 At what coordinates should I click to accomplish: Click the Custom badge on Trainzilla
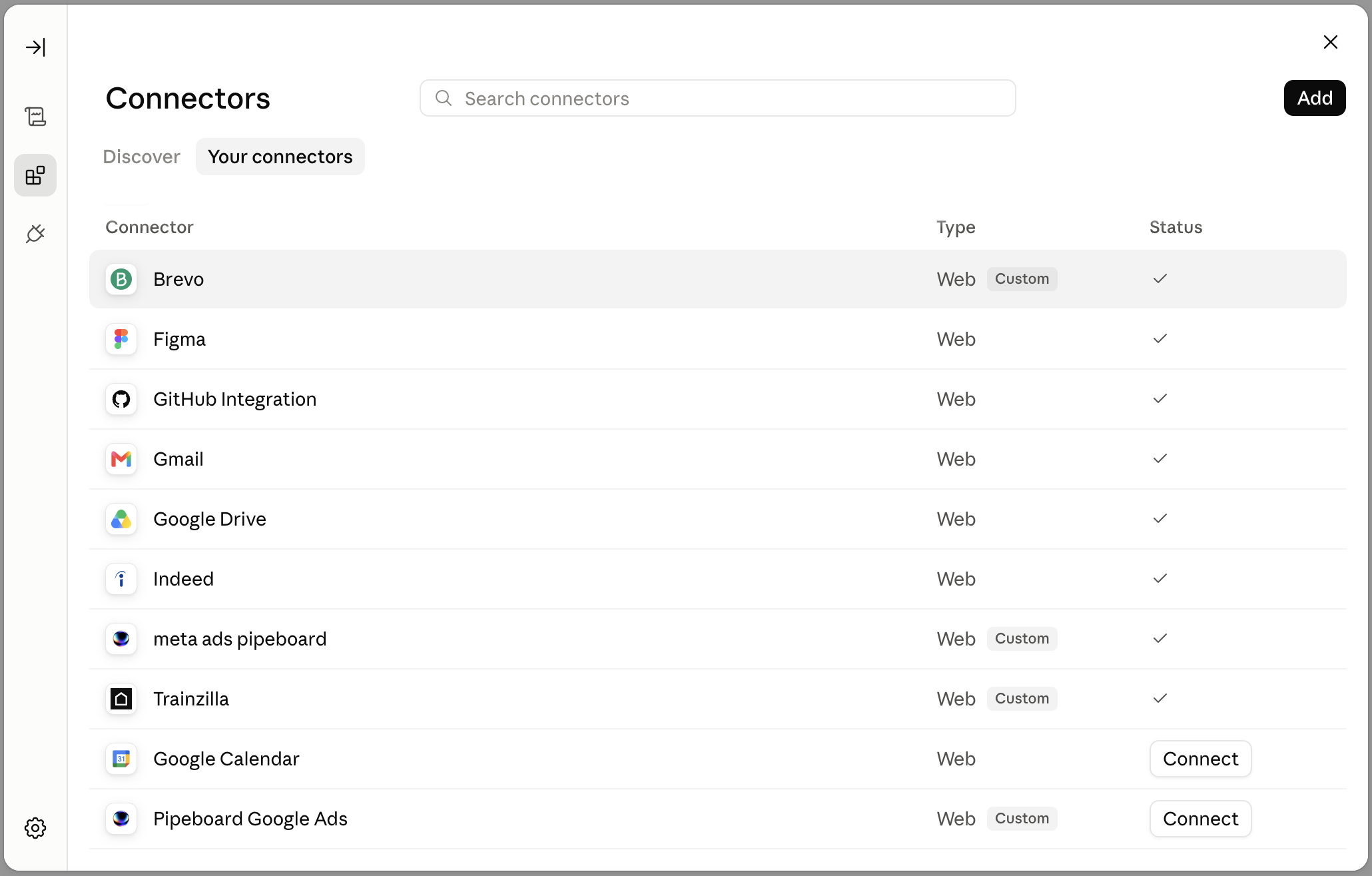pyautogui.click(x=1022, y=699)
